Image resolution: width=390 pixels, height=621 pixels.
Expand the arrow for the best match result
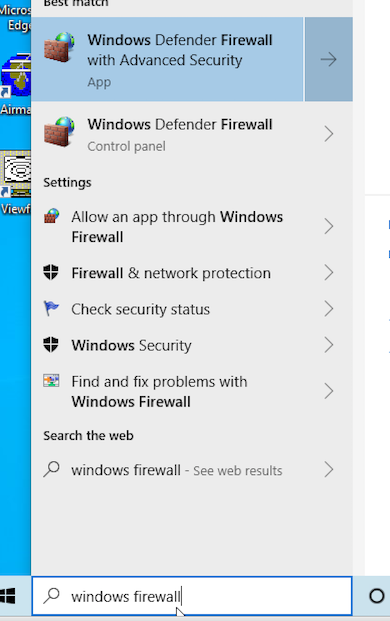329,59
